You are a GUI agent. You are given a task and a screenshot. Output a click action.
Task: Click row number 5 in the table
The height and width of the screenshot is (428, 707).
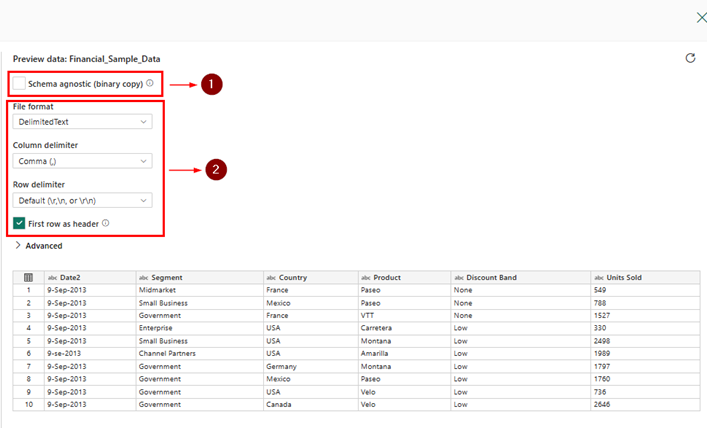point(29,341)
